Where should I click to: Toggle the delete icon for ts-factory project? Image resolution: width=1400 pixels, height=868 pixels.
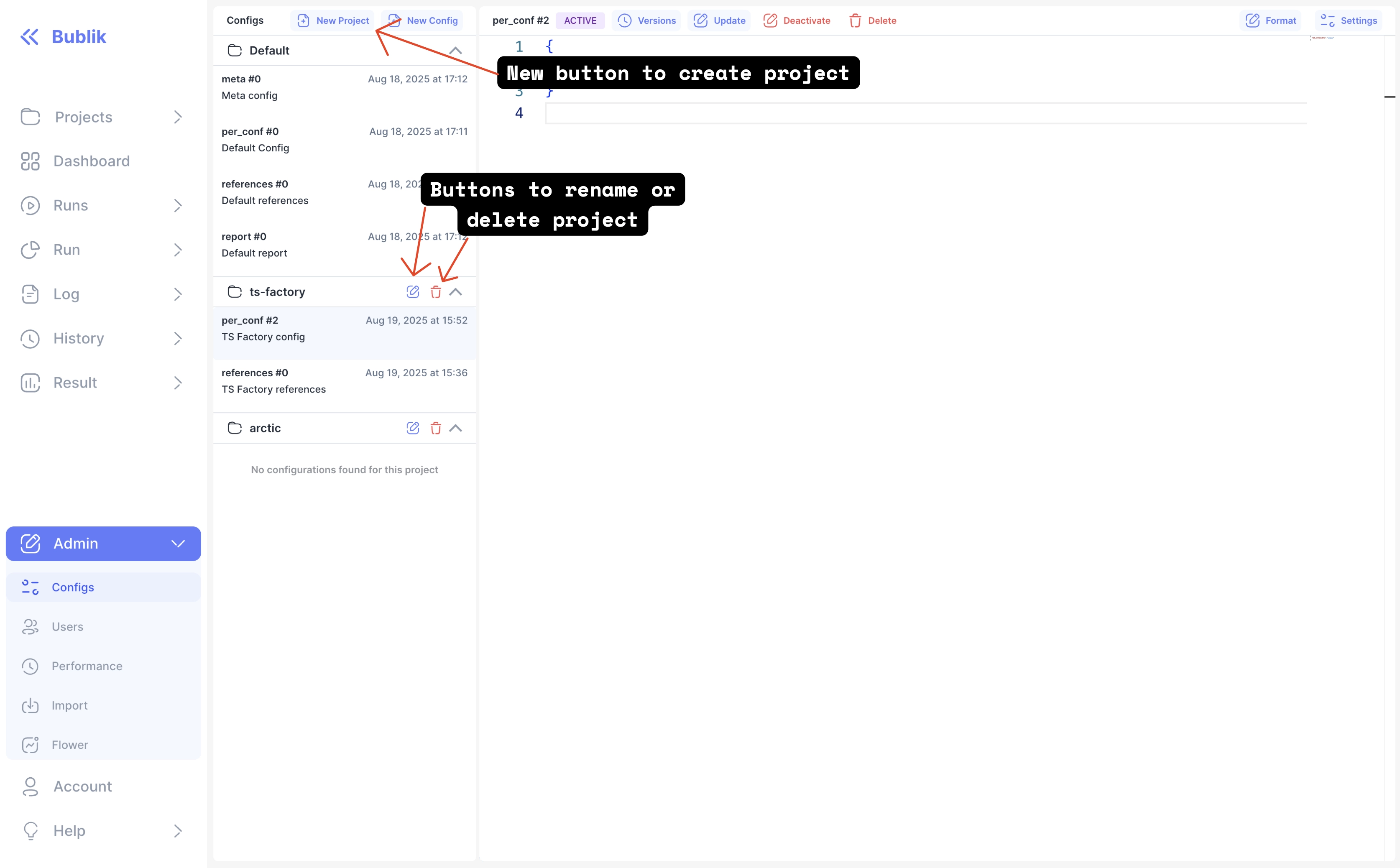(x=436, y=291)
